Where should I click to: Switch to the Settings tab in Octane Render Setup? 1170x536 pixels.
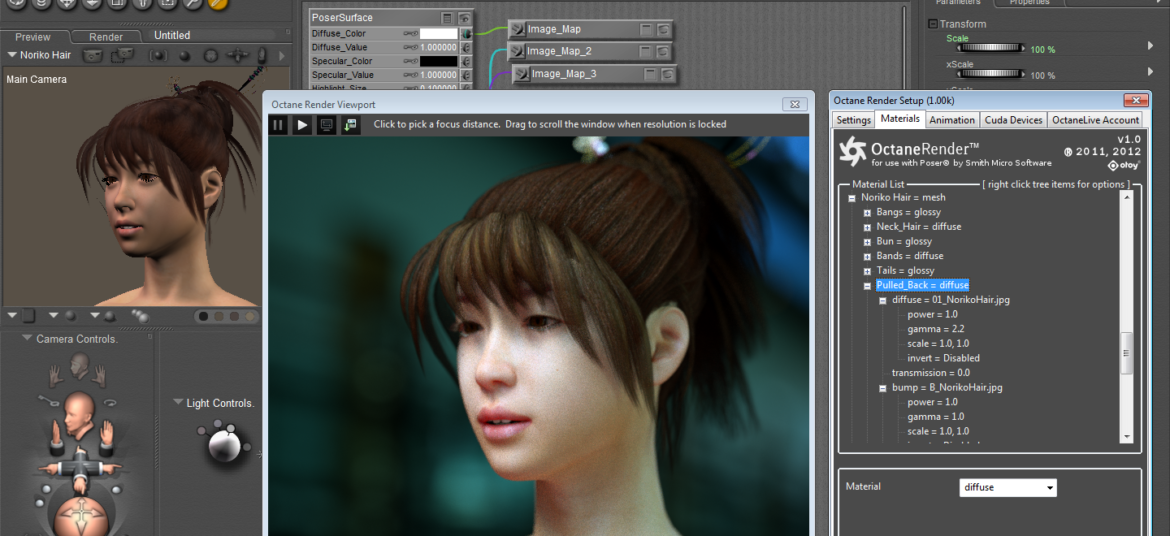[854, 119]
